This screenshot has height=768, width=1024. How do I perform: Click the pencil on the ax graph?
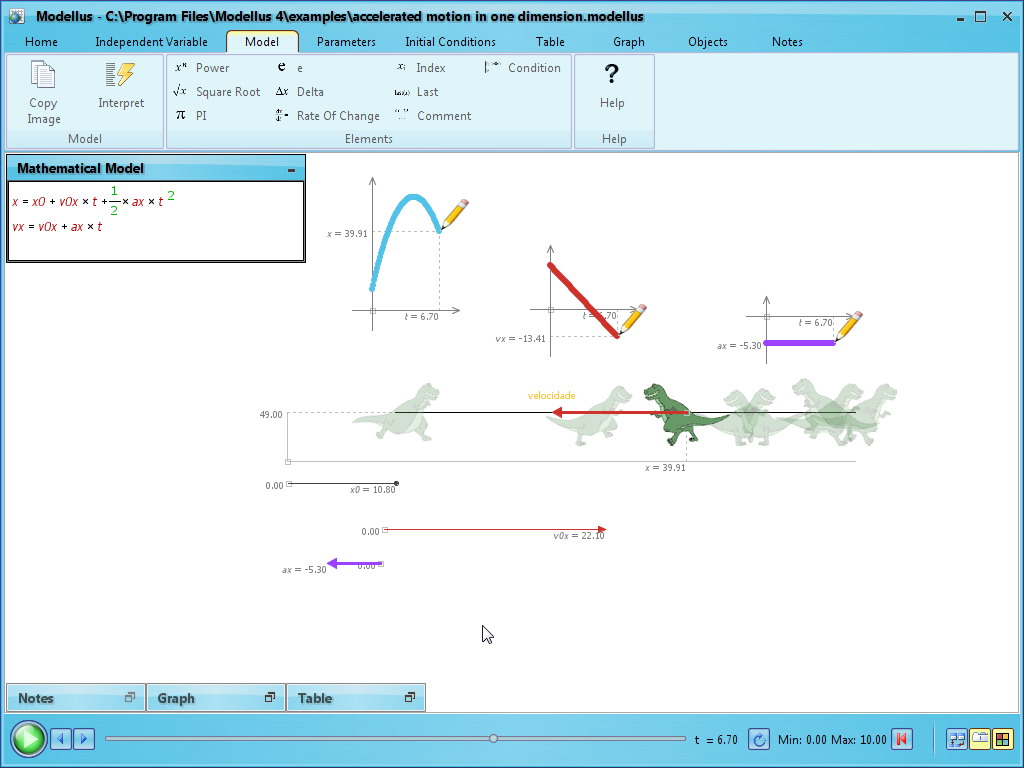click(x=849, y=326)
